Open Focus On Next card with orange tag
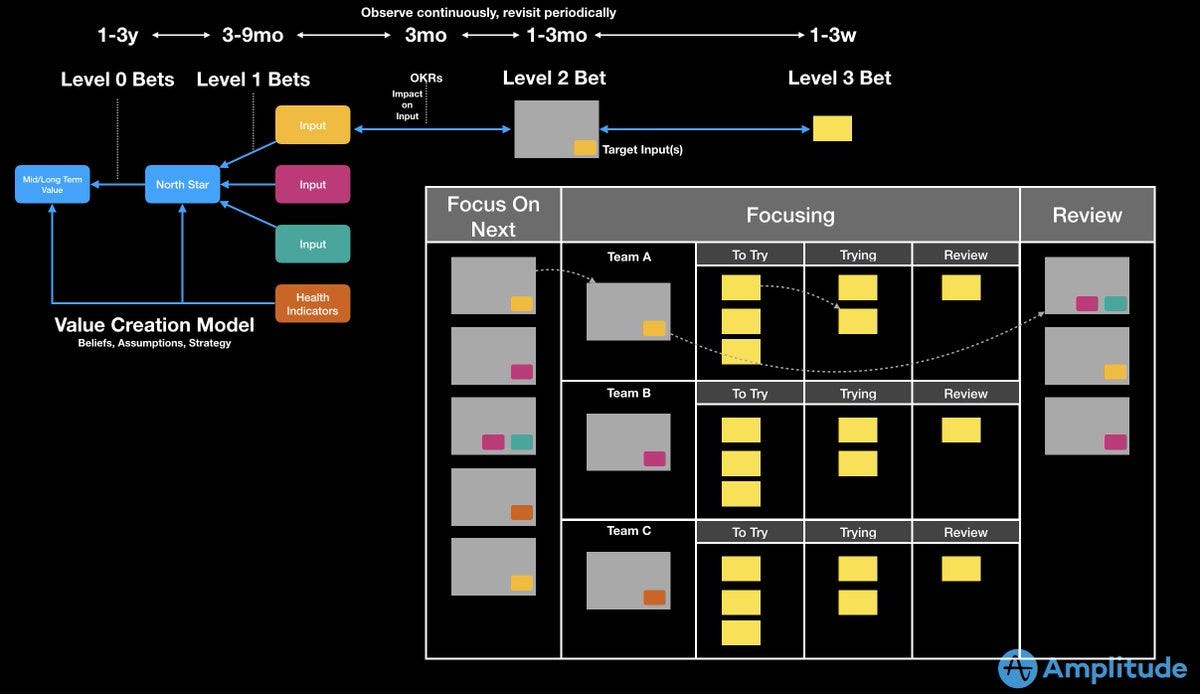Screen dimensions: 1200x694 pos(493,497)
